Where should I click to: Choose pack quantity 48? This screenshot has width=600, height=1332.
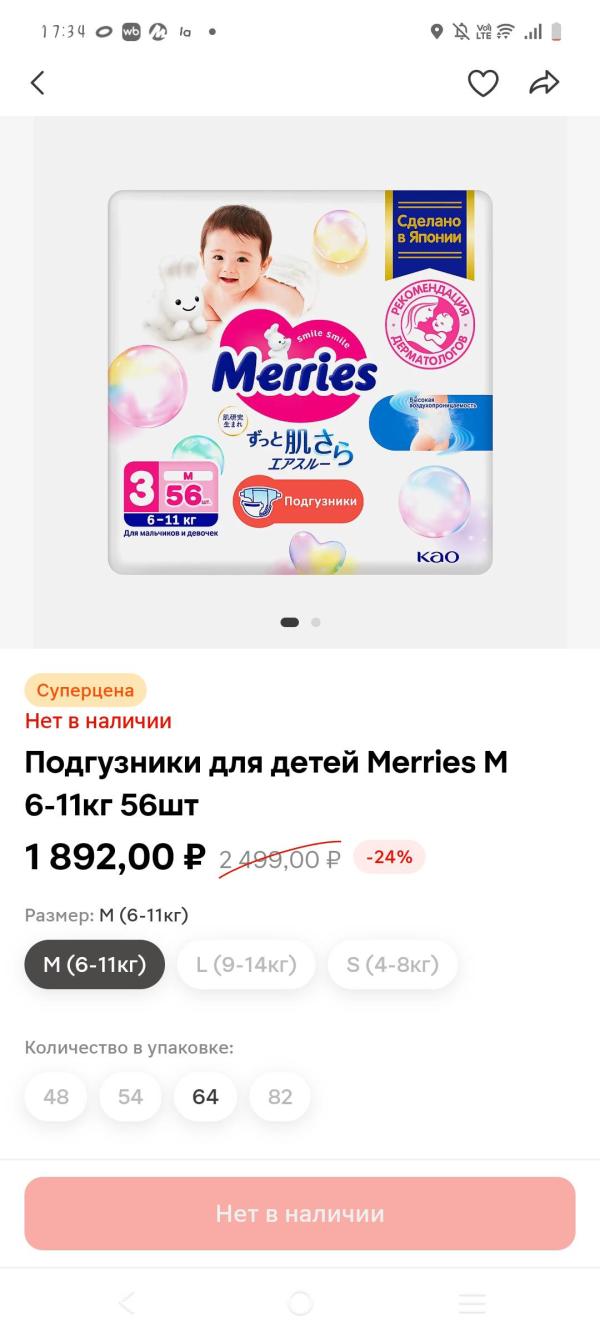point(56,1096)
